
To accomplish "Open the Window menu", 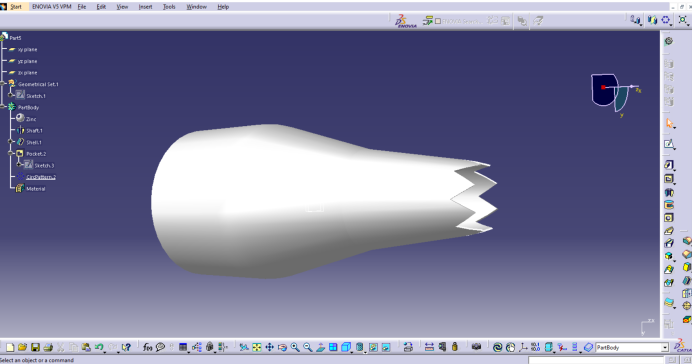I will 196,7.
